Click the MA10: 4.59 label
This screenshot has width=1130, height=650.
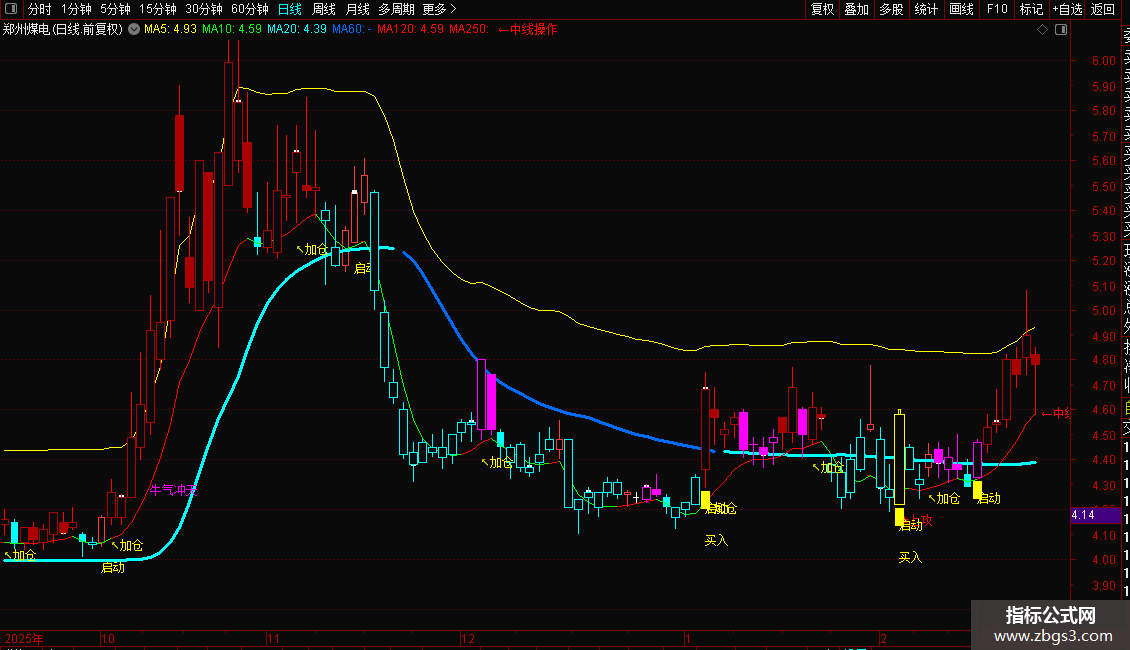pos(231,30)
